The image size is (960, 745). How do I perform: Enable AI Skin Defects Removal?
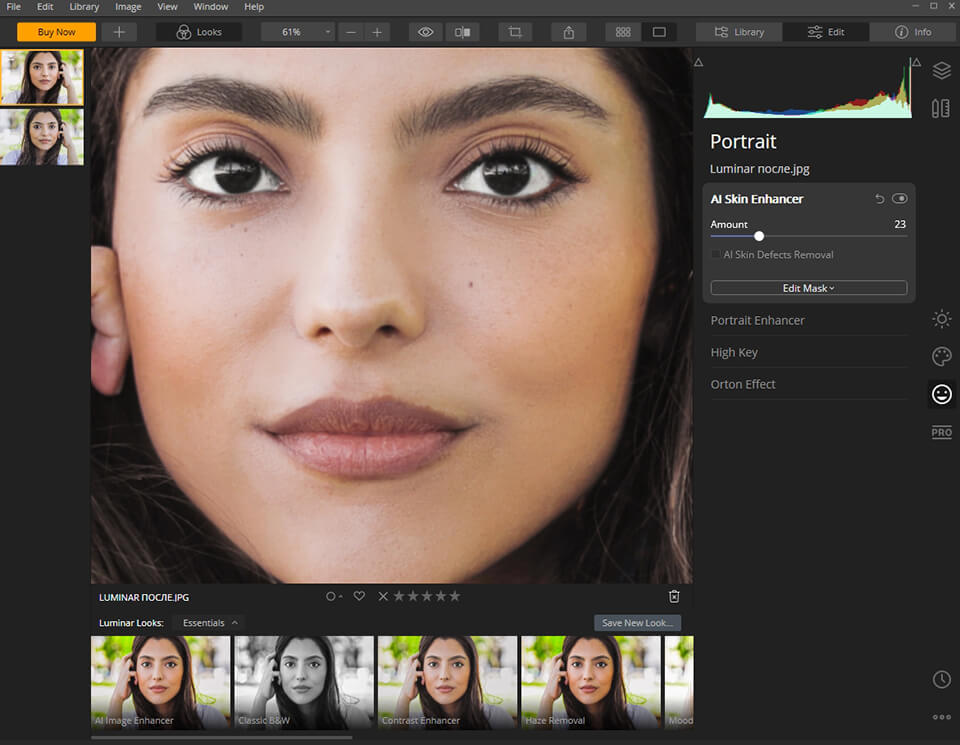coord(716,254)
